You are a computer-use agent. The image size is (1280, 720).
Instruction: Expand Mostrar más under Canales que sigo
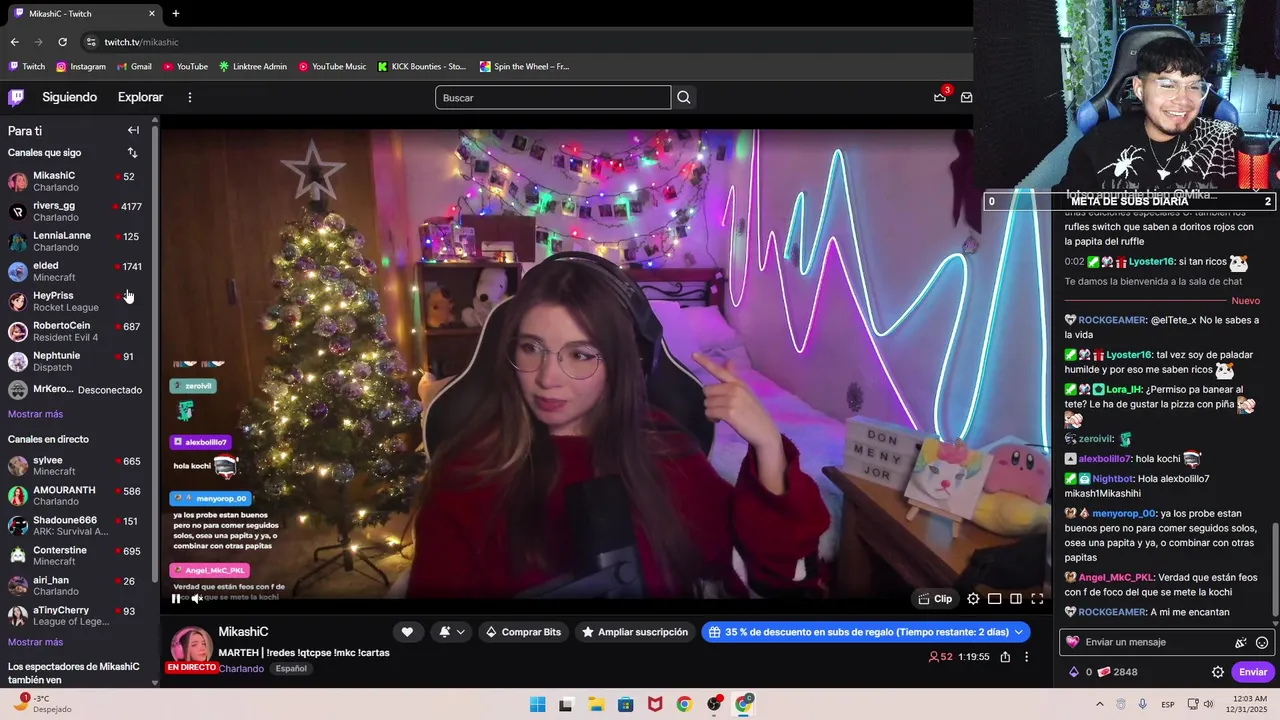35,414
